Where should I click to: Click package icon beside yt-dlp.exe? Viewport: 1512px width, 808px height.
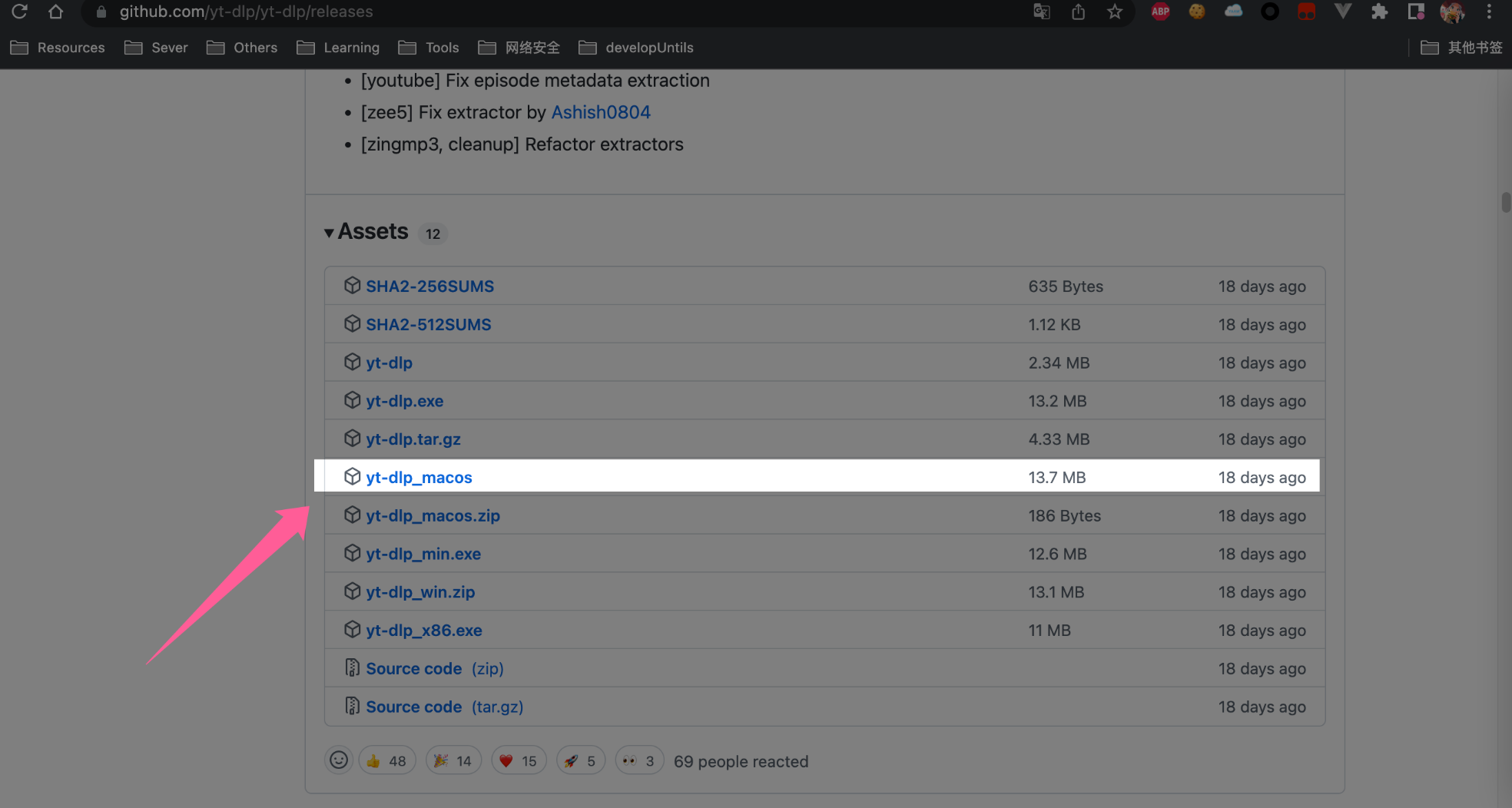click(x=352, y=400)
